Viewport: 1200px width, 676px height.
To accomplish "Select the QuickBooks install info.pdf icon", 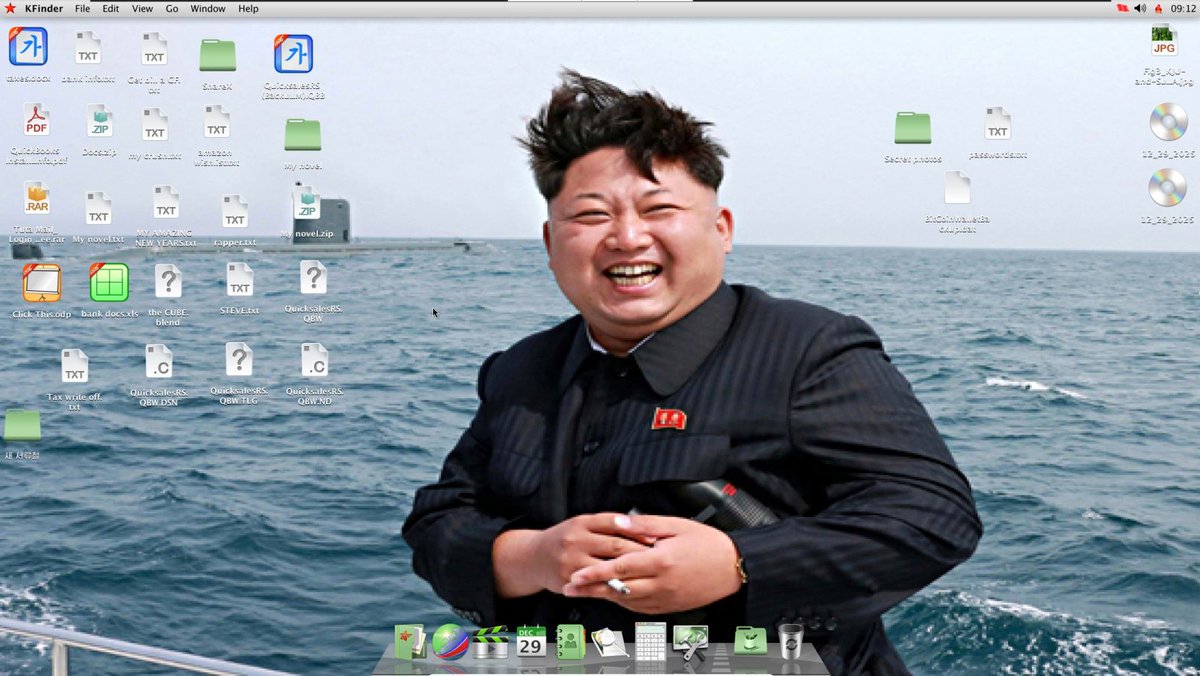I will pyautogui.click(x=37, y=121).
